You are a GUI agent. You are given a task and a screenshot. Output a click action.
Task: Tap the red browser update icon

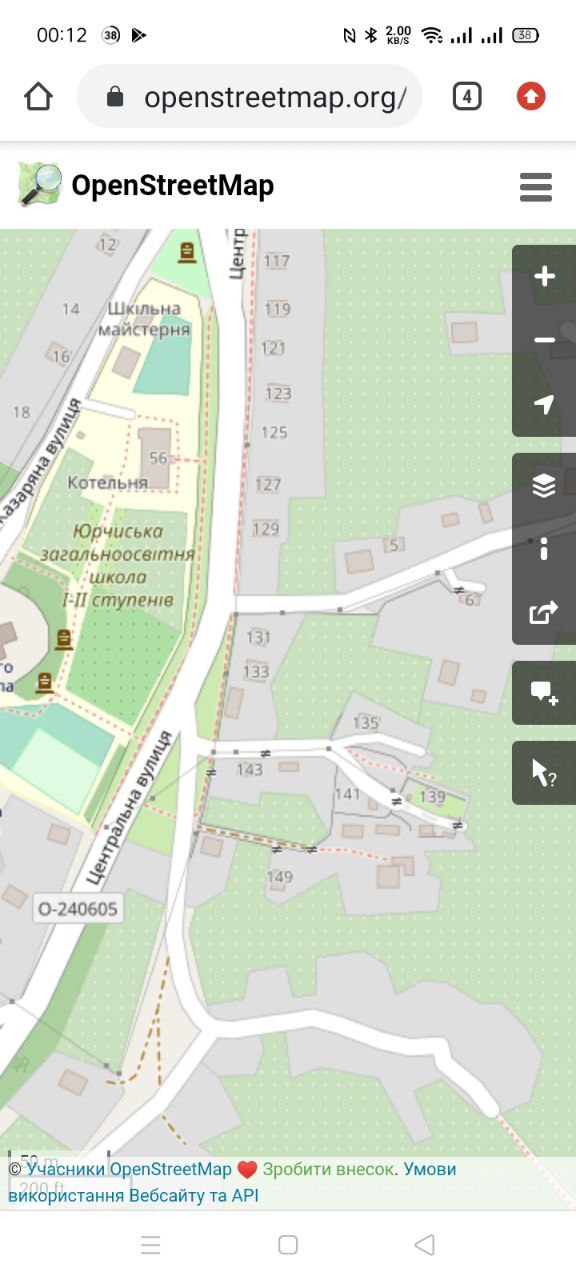pyautogui.click(x=531, y=96)
